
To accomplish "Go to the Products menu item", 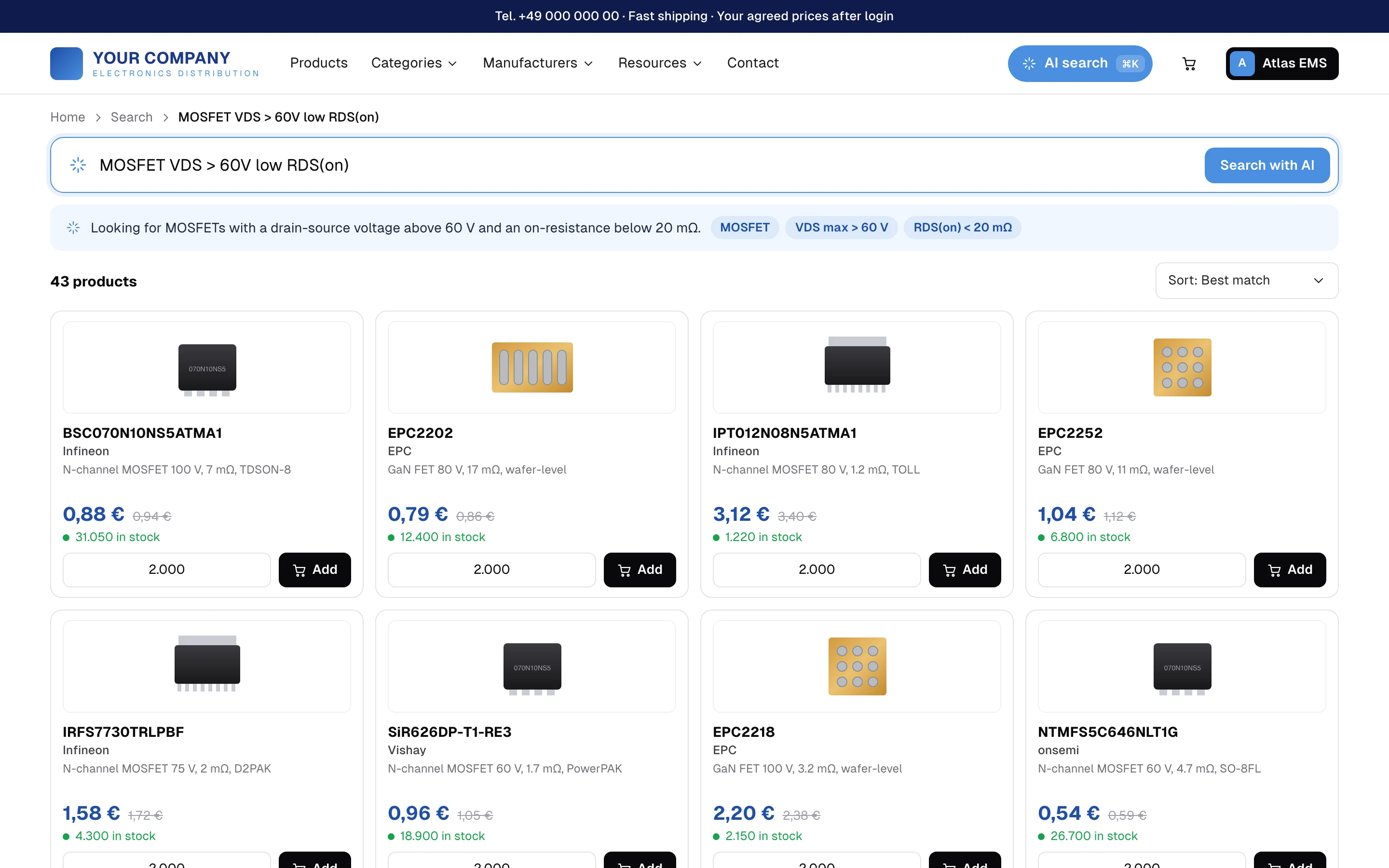I will (318, 63).
